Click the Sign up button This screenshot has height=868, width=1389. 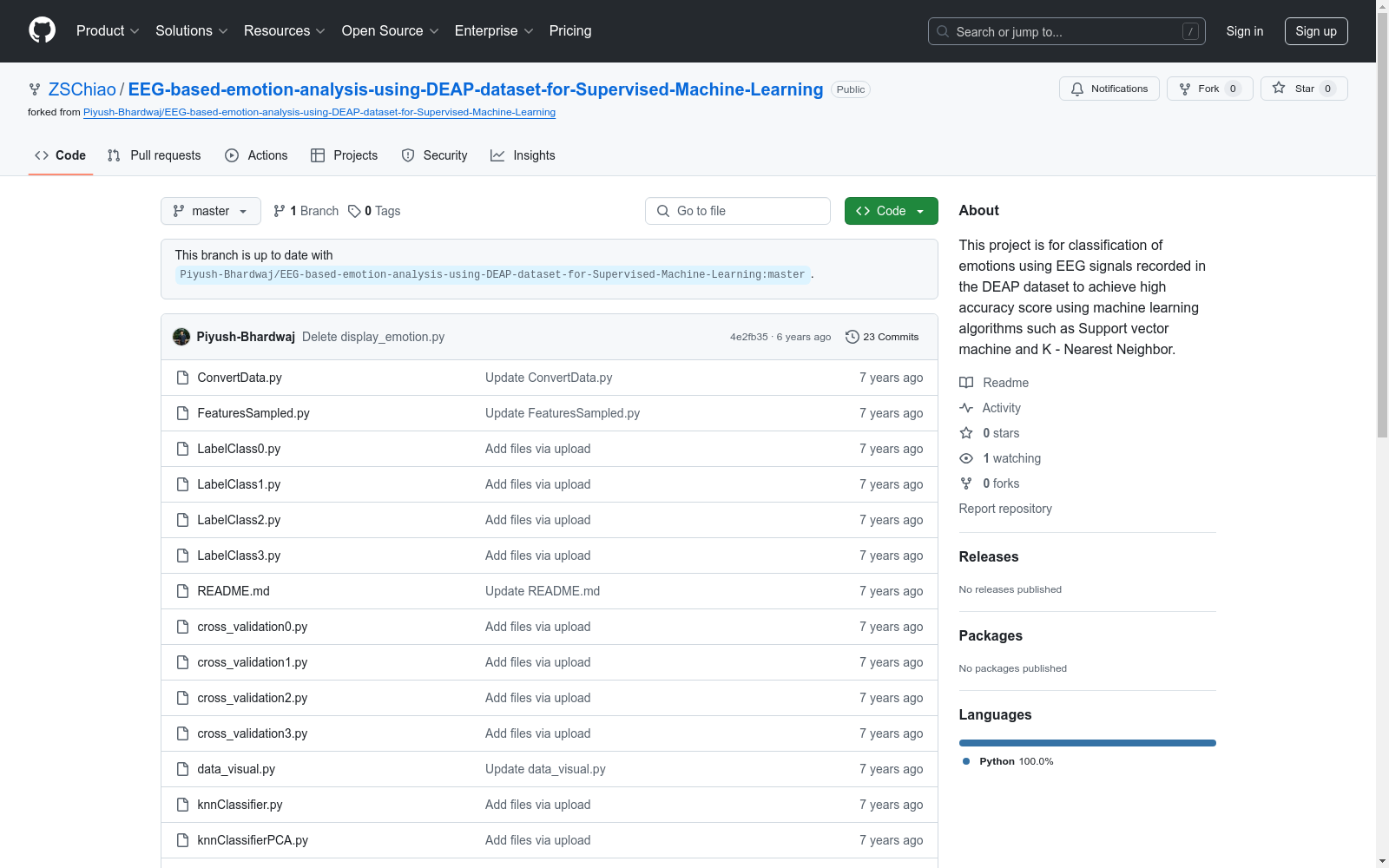click(x=1316, y=31)
